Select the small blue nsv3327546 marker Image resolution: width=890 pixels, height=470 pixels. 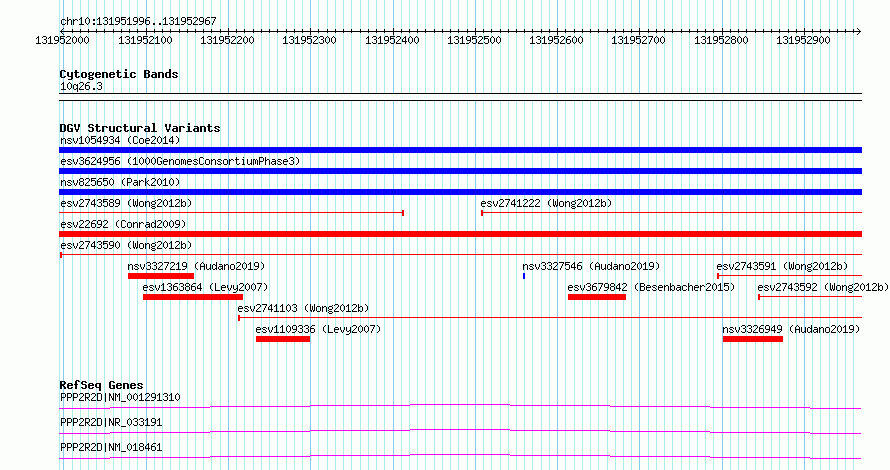coord(524,276)
